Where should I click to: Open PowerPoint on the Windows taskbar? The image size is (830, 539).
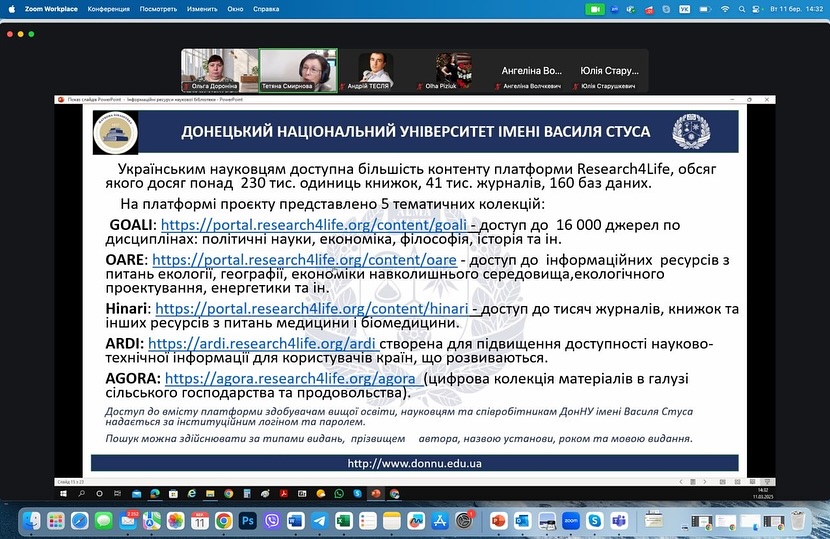click(x=376, y=493)
